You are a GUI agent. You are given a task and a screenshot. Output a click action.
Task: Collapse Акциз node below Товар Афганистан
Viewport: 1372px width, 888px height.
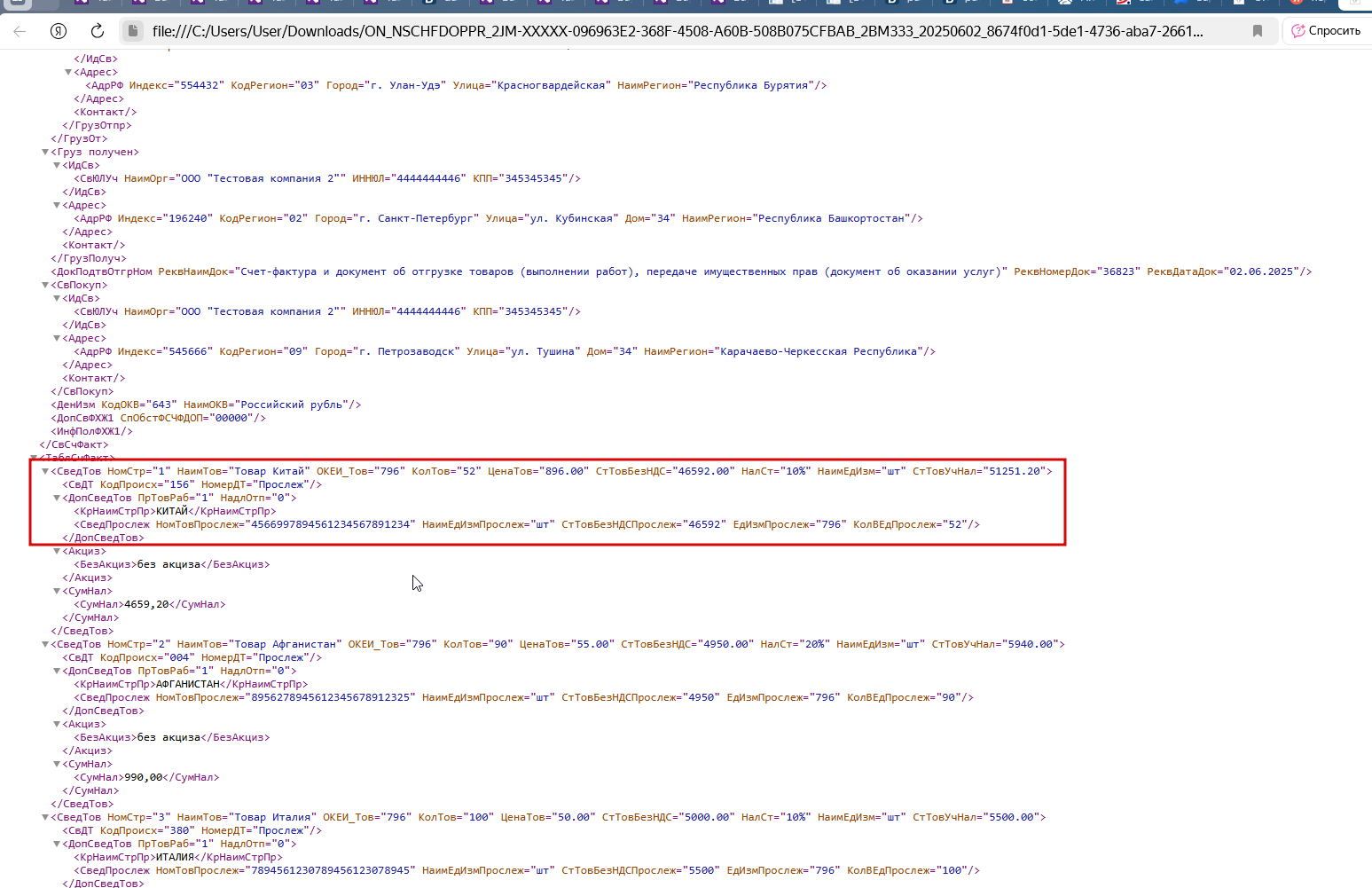coord(57,725)
